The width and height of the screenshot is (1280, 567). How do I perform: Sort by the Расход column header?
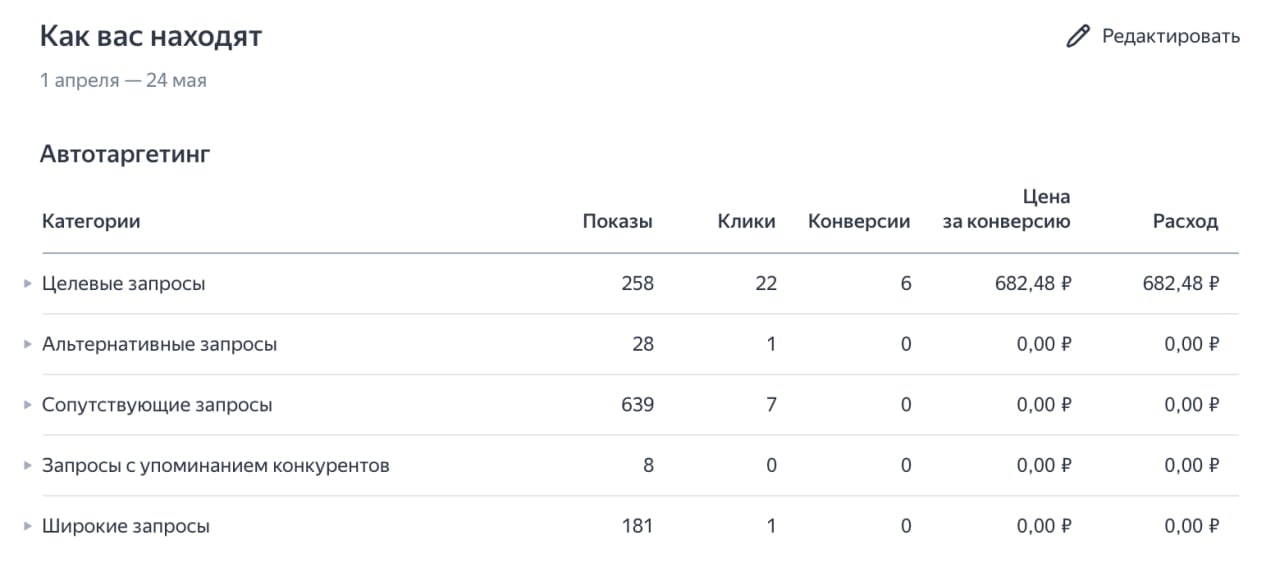pyautogui.click(x=1186, y=222)
